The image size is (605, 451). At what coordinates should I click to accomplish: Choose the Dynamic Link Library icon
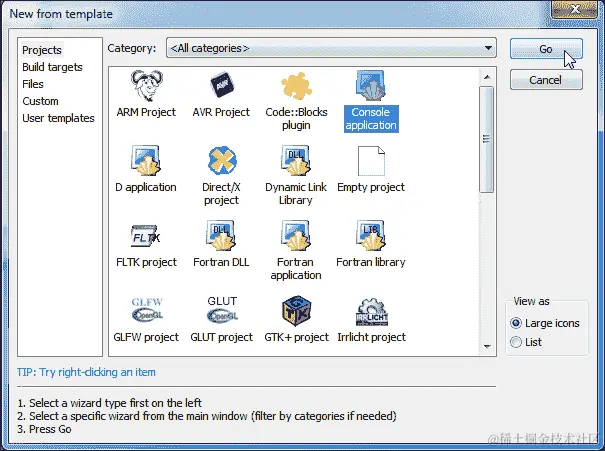tap(296, 160)
